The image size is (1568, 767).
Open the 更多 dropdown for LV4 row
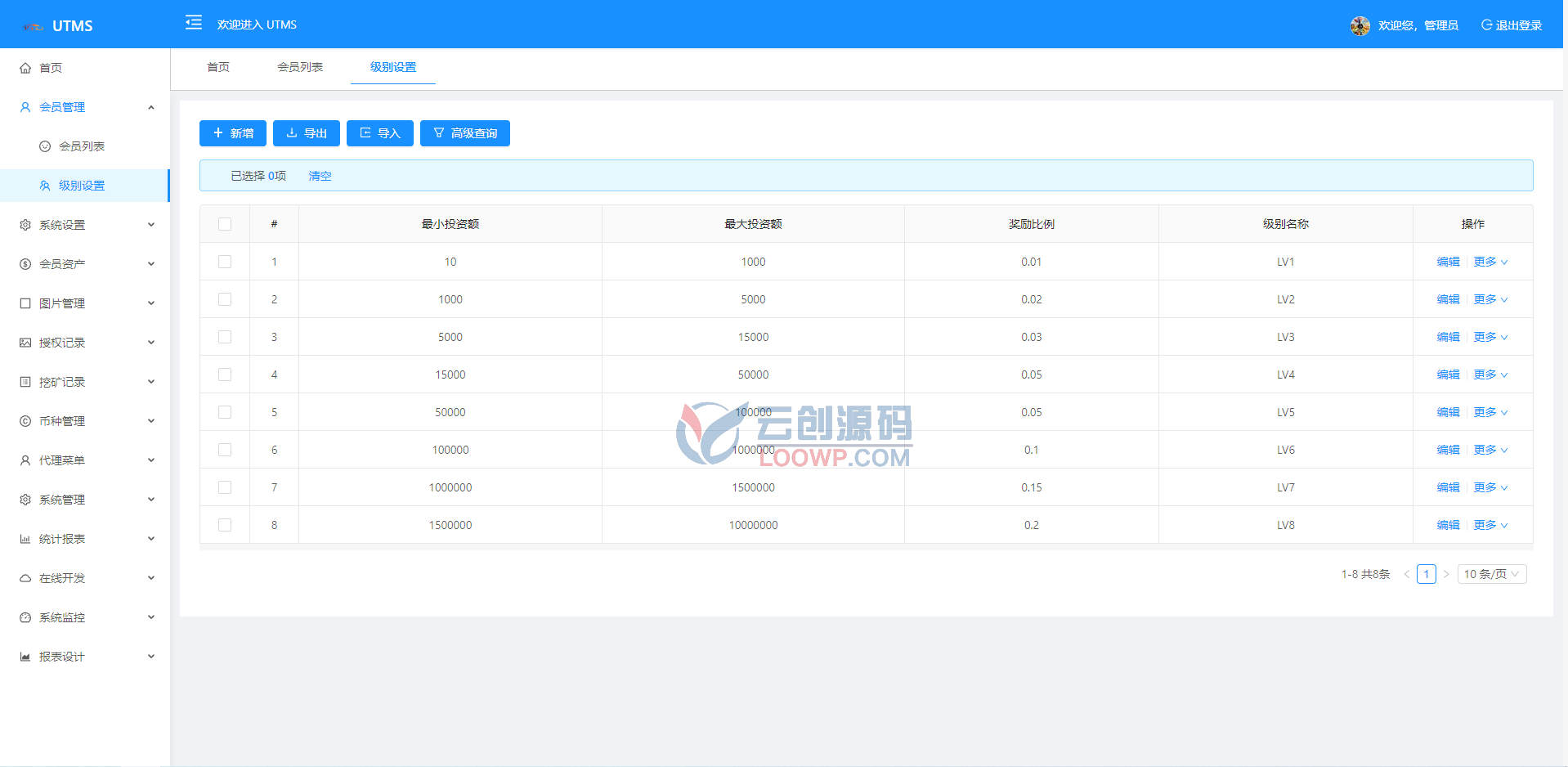point(1490,375)
